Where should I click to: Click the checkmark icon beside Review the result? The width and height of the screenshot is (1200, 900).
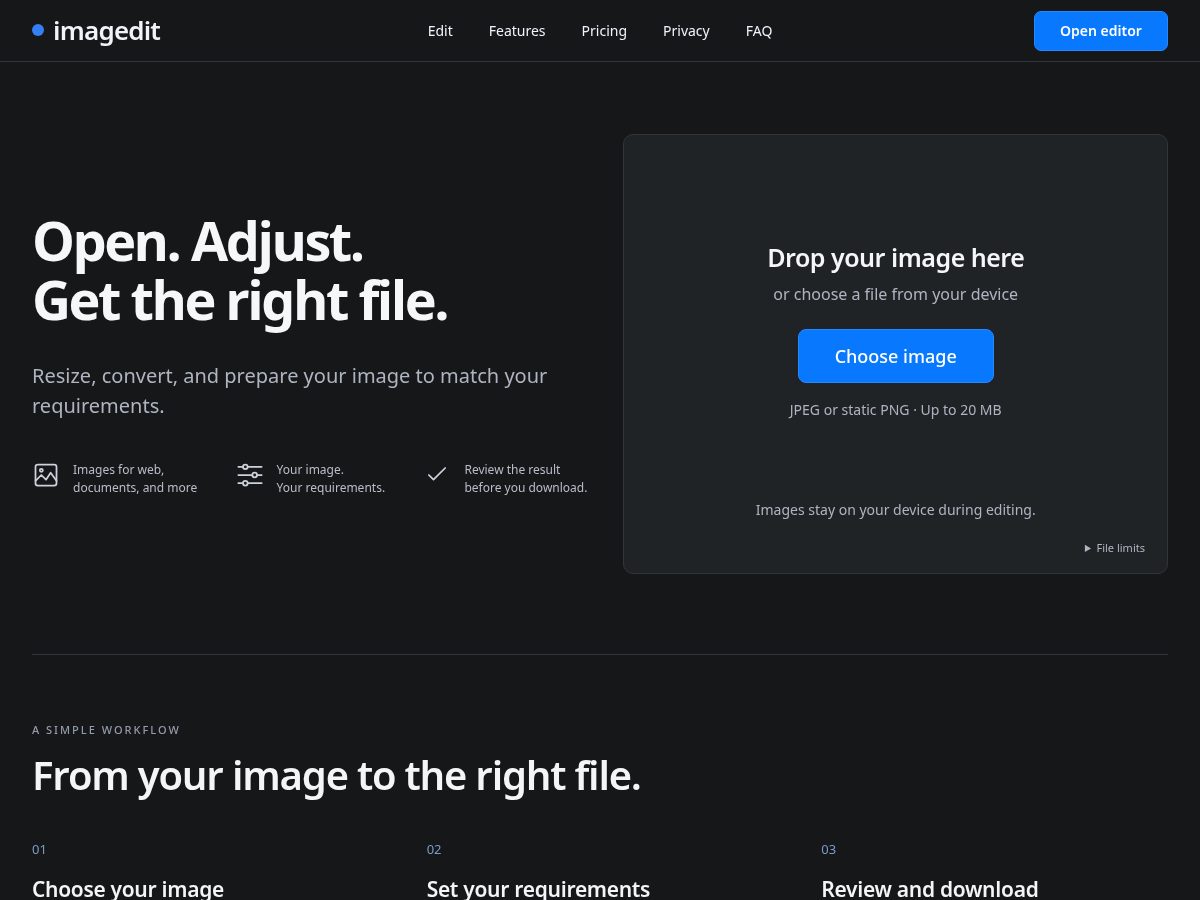pyautogui.click(x=437, y=475)
